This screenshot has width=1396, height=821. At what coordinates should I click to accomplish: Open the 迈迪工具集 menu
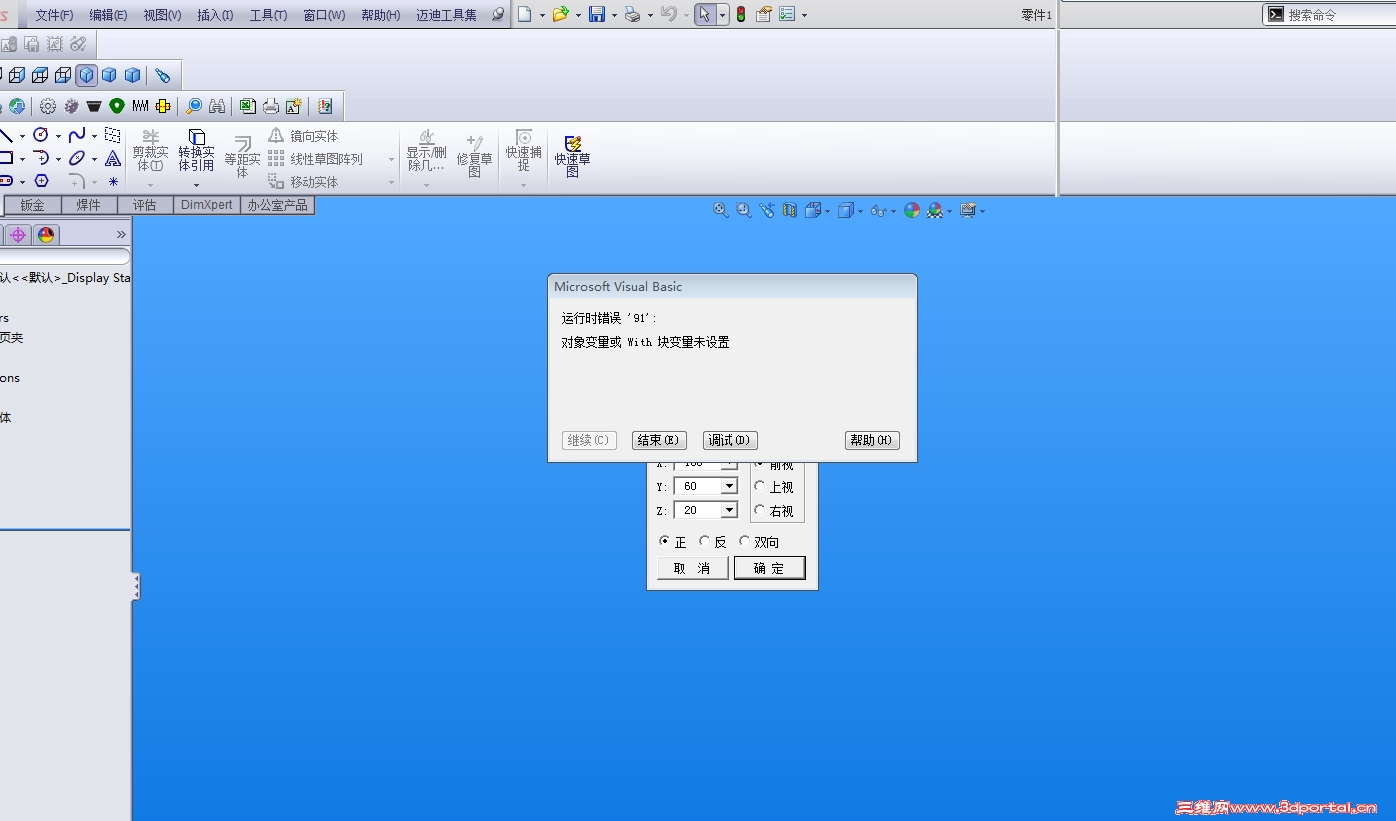tap(446, 15)
